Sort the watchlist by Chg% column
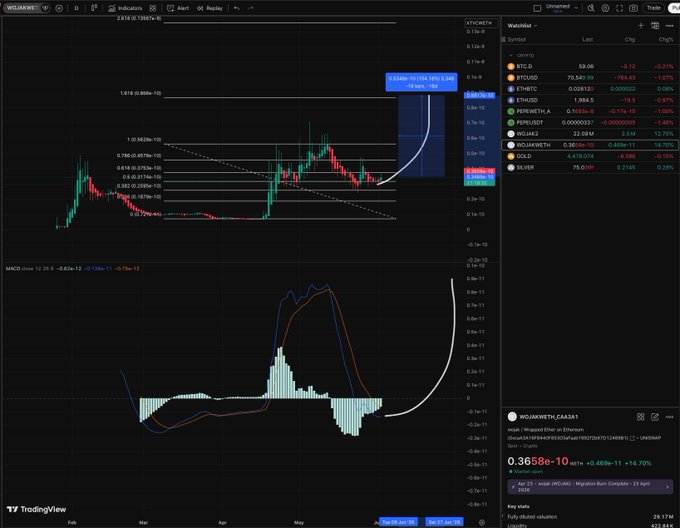The image size is (680, 528). pyautogui.click(x=666, y=39)
